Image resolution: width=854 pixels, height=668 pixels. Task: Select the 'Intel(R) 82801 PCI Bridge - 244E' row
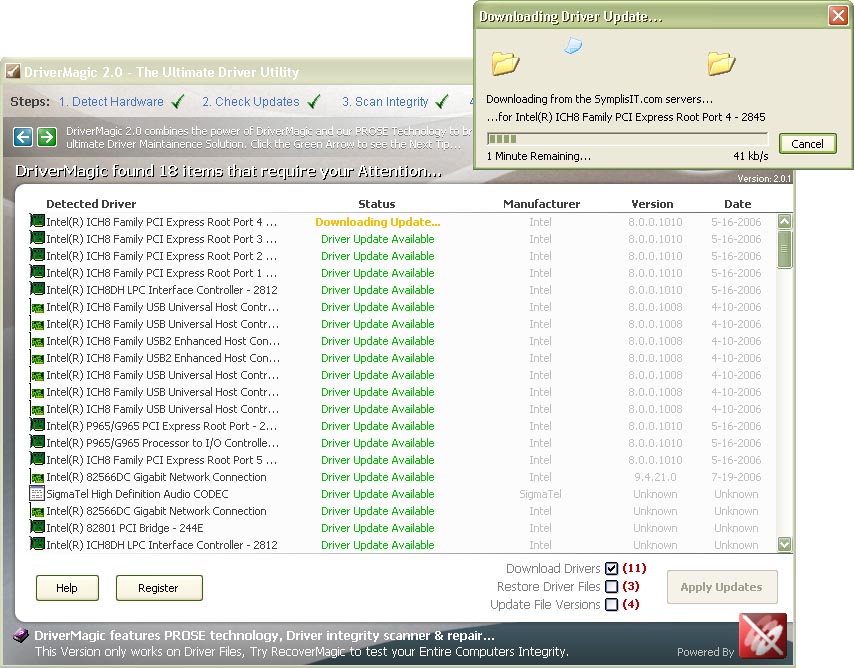[x=403, y=528]
